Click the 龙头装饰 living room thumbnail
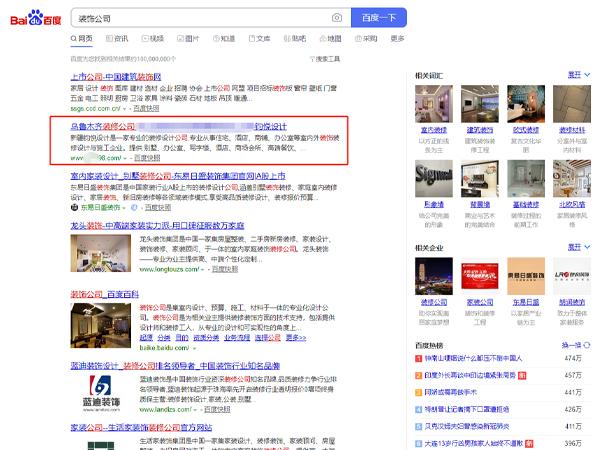Image resolution: width=600 pixels, height=450 pixels. tap(101, 253)
